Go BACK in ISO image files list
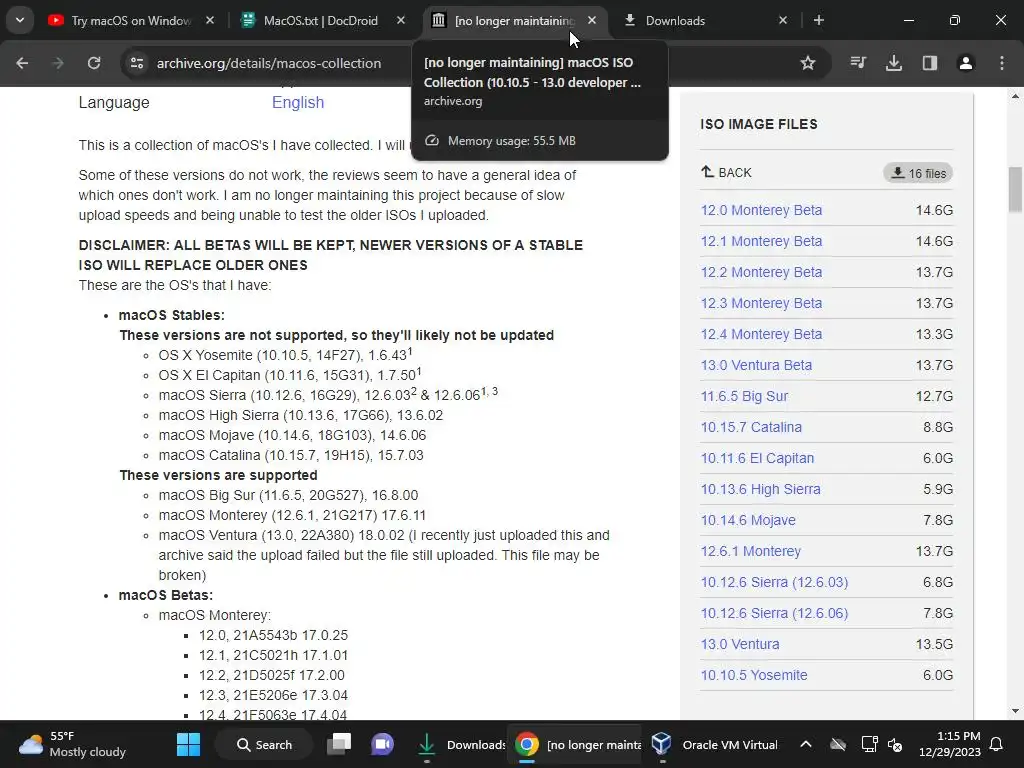 pyautogui.click(x=726, y=172)
